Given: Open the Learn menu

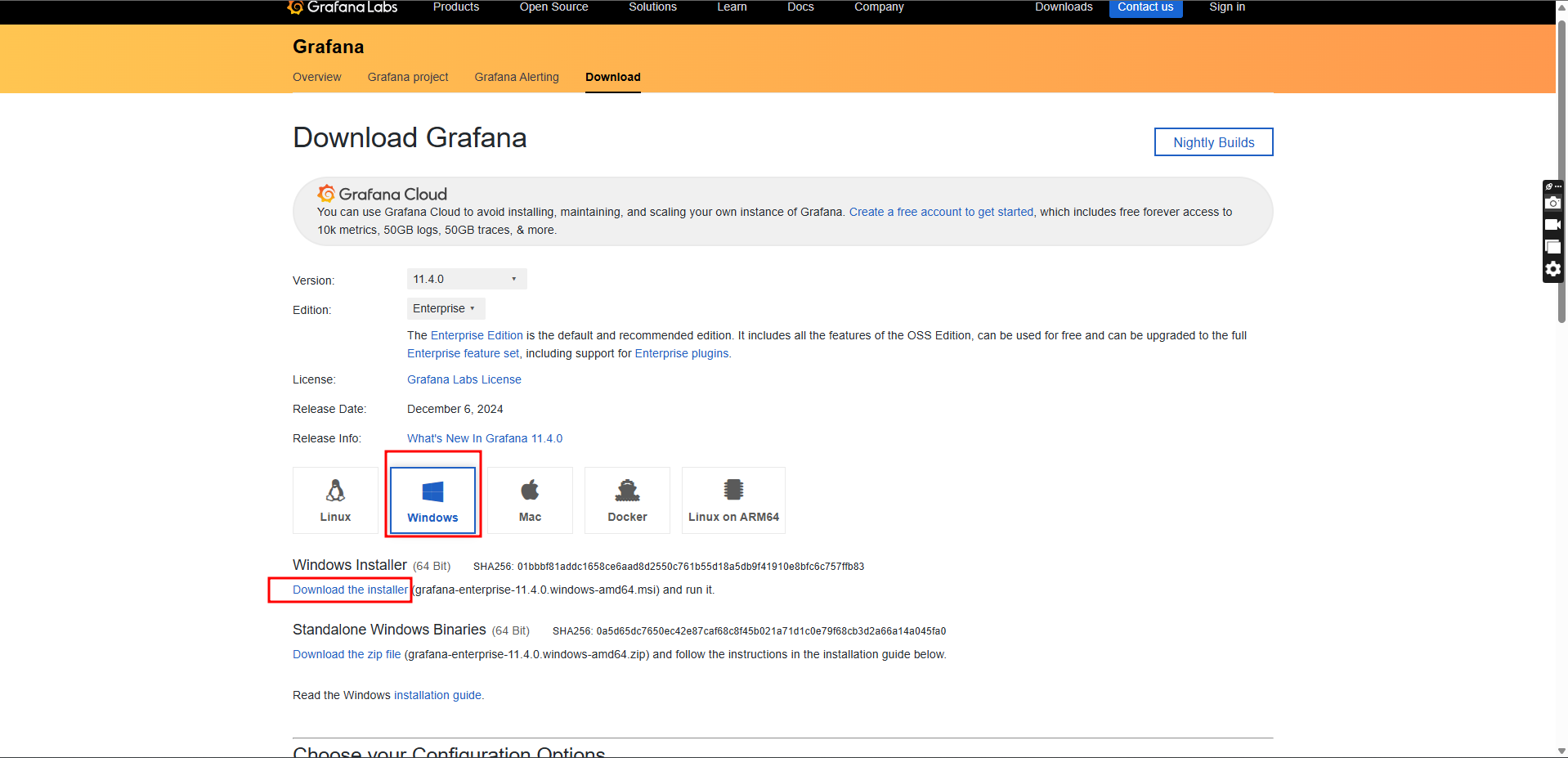Looking at the screenshot, I should pyautogui.click(x=732, y=7).
